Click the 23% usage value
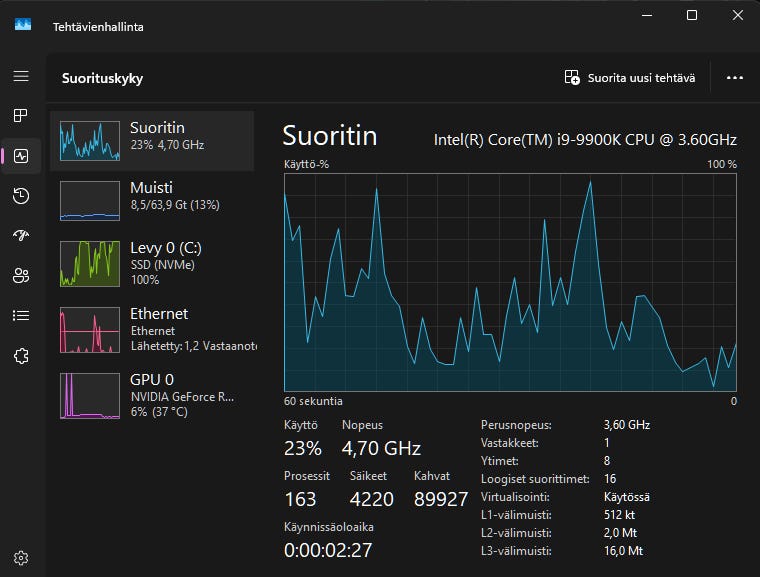The height and width of the screenshot is (577, 760). (302, 448)
